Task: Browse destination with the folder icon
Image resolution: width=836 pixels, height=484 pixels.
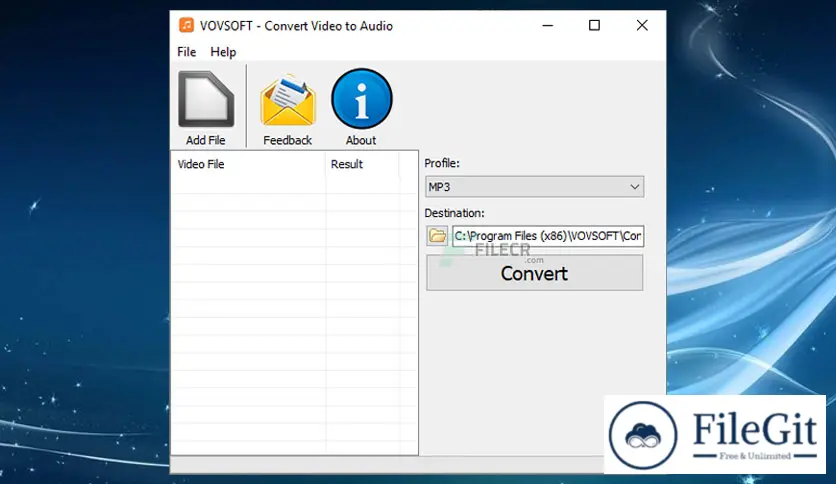Action: pos(437,236)
